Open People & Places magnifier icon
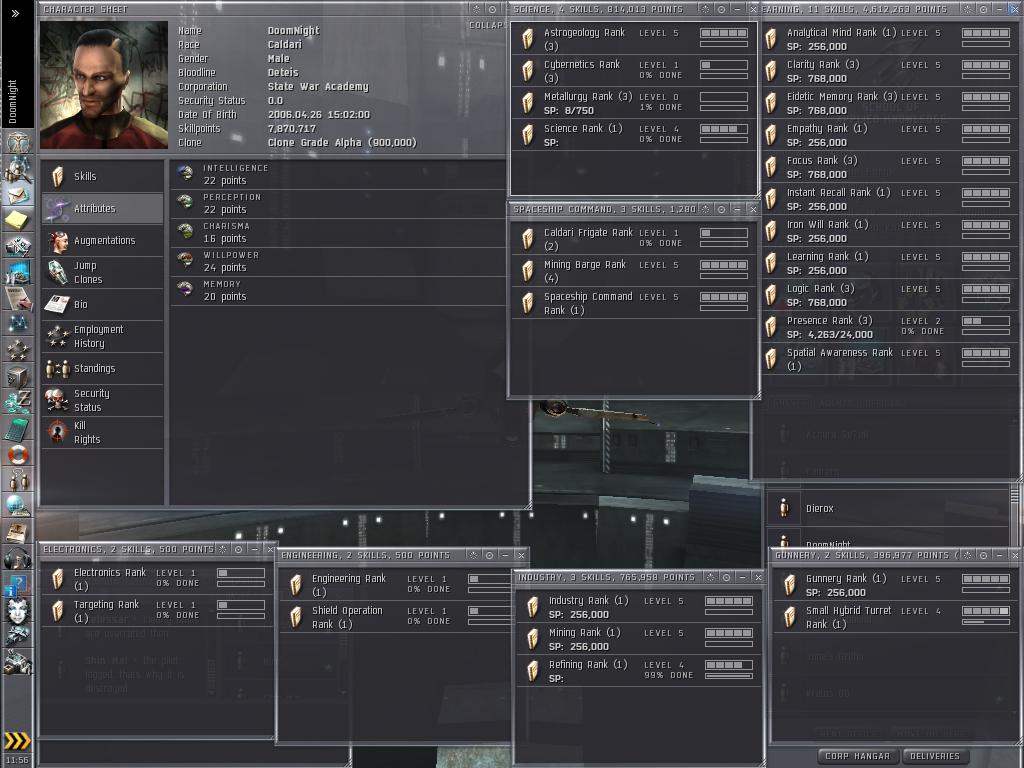 pos(17,168)
